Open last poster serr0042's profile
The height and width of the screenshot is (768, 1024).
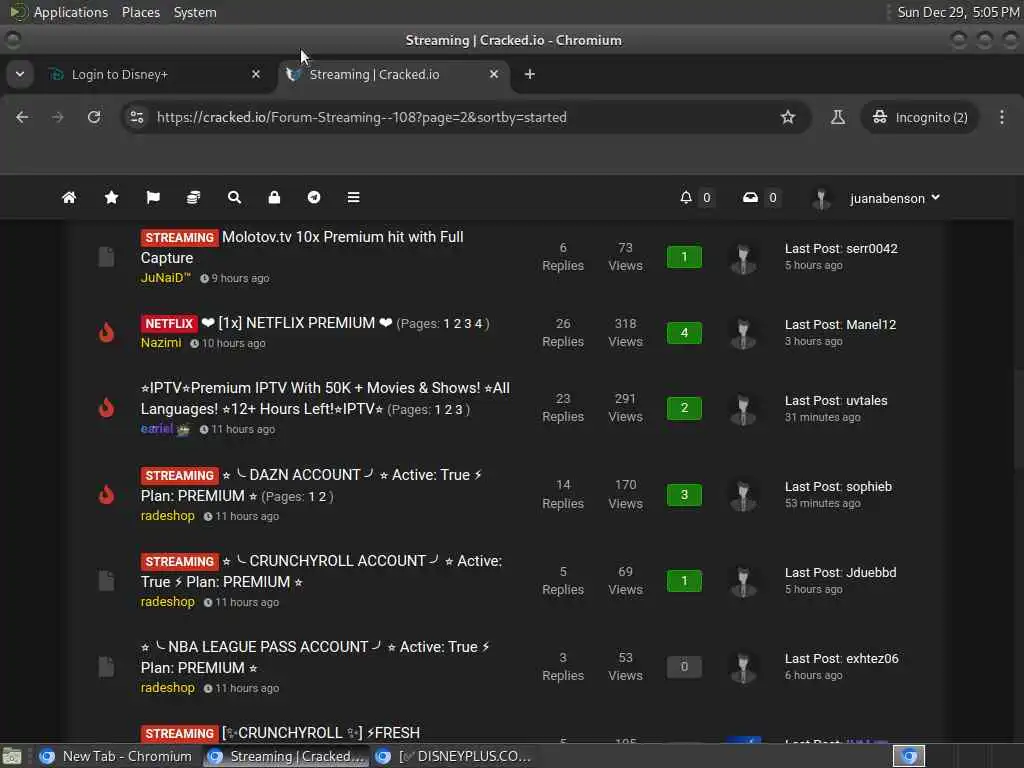pyautogui.click(x=872, y=248)
